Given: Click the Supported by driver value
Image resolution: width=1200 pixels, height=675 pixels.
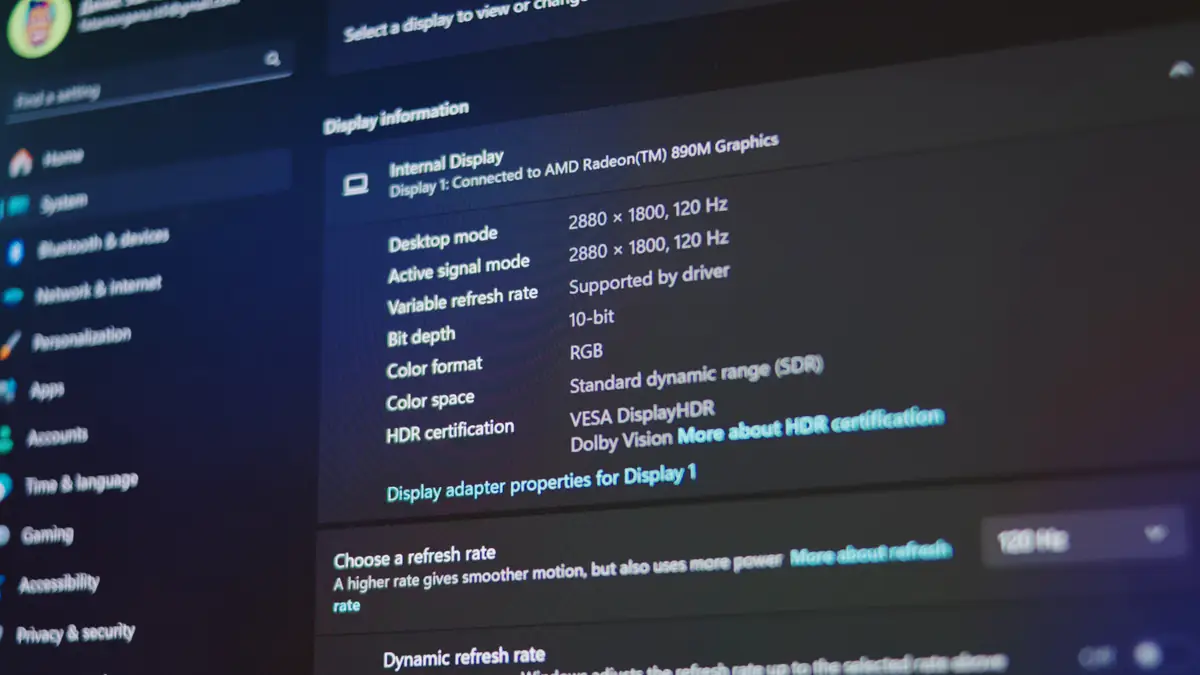Looking at the screenshot, I should click(x=649, y=279).
